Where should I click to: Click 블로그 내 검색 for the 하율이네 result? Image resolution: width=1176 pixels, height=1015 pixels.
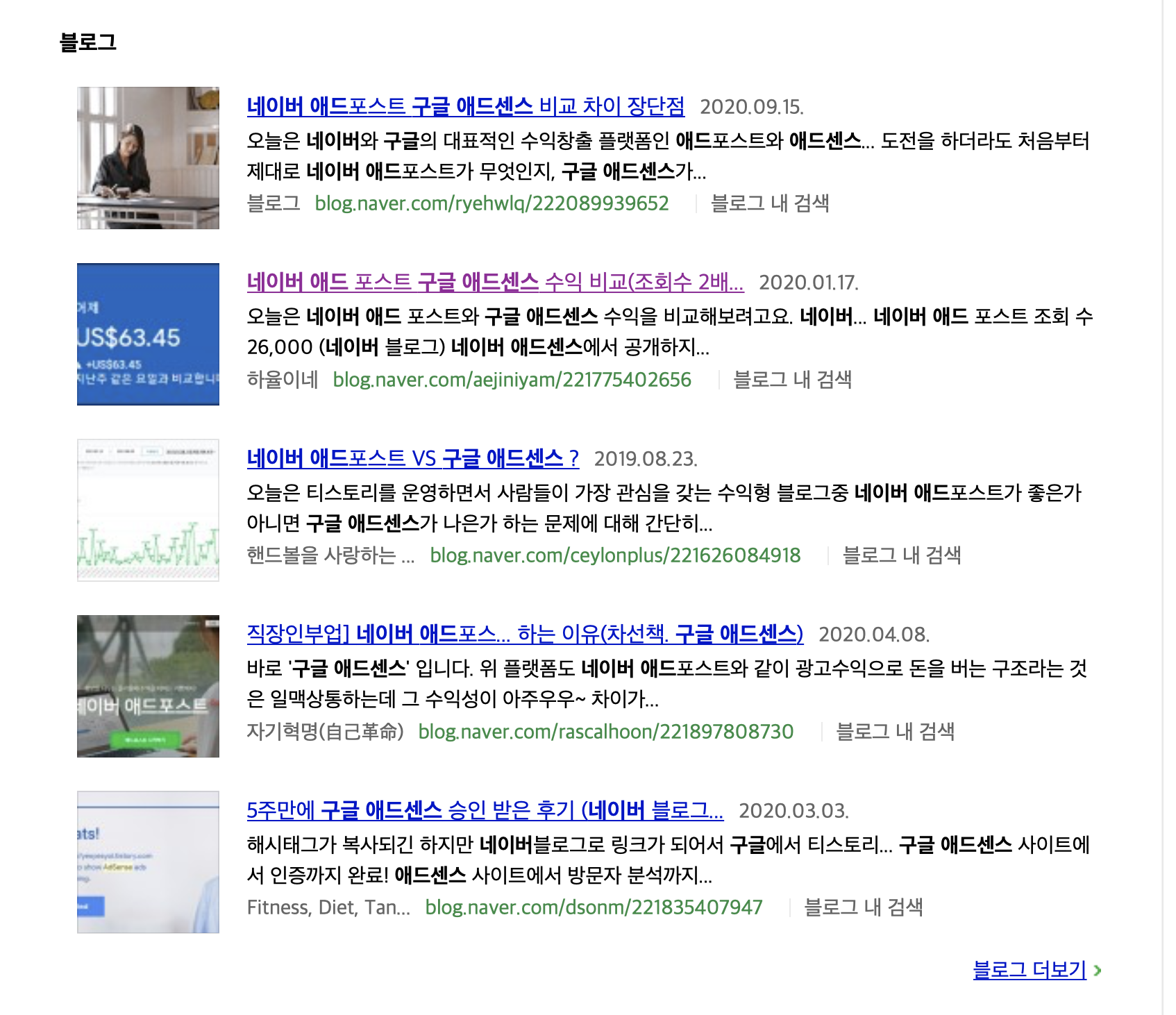tap(792, 380)
